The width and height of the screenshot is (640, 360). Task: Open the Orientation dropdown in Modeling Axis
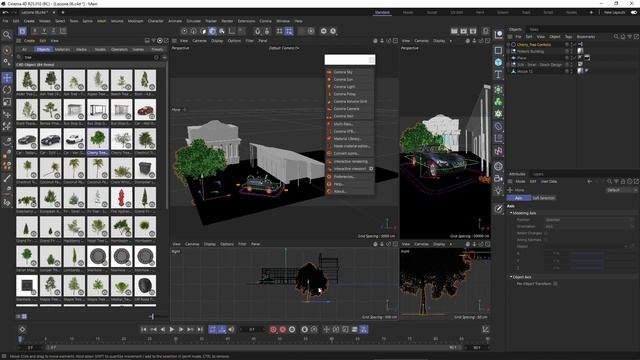click(x=589, y=227)
